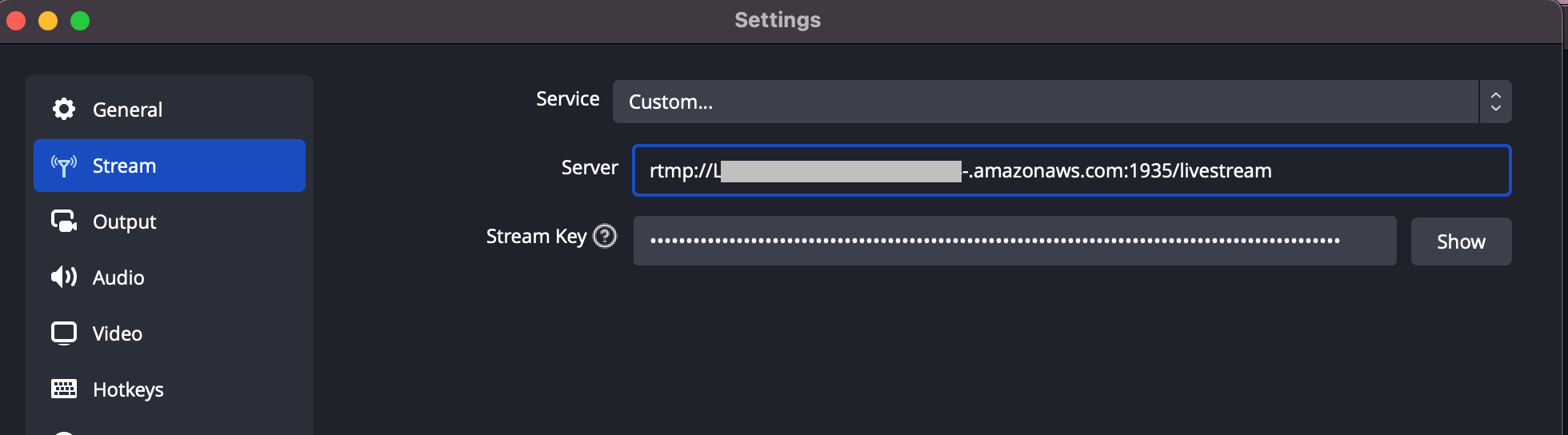Click the Stream Key help question mark

point(605,236)
